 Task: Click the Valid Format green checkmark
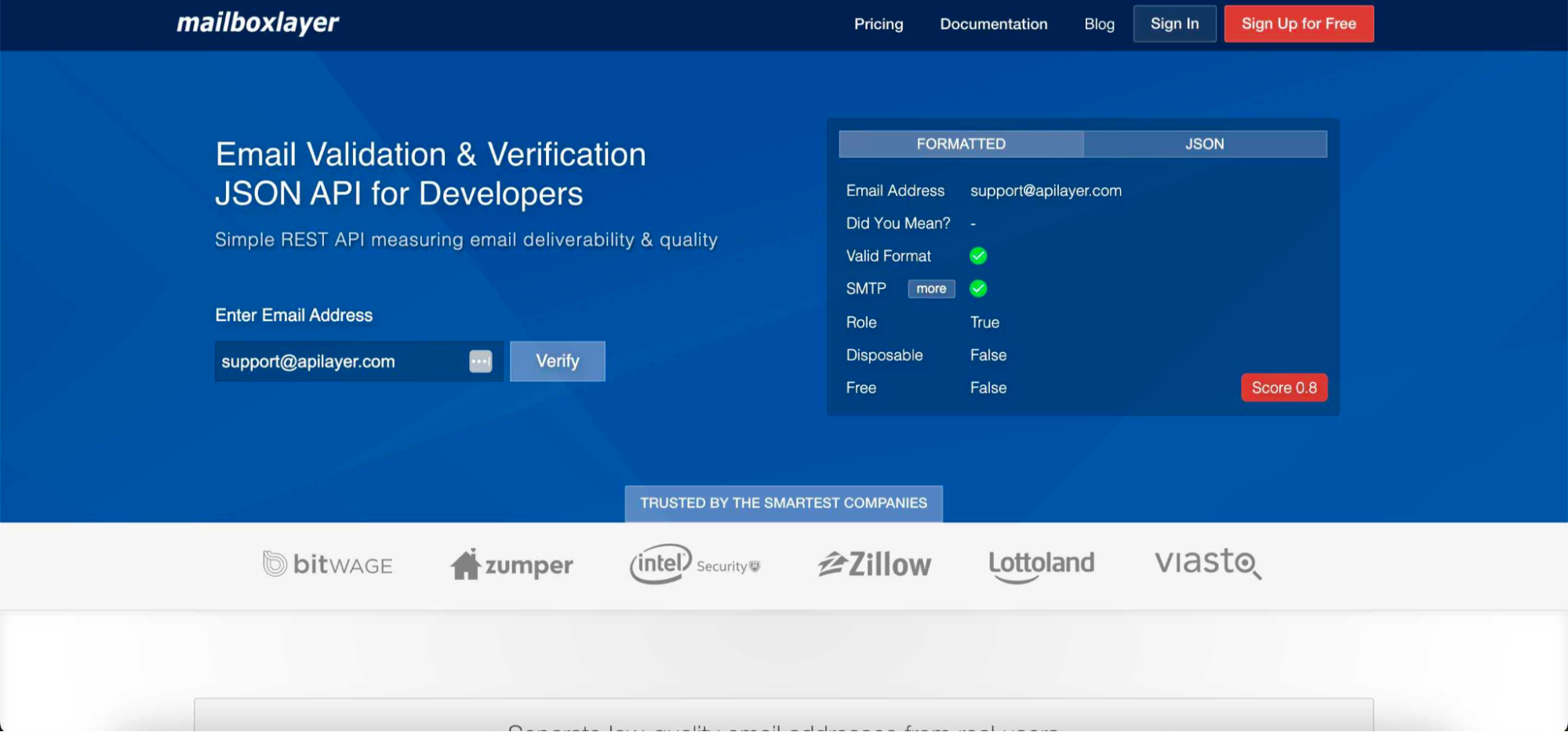tap(978, 256)
